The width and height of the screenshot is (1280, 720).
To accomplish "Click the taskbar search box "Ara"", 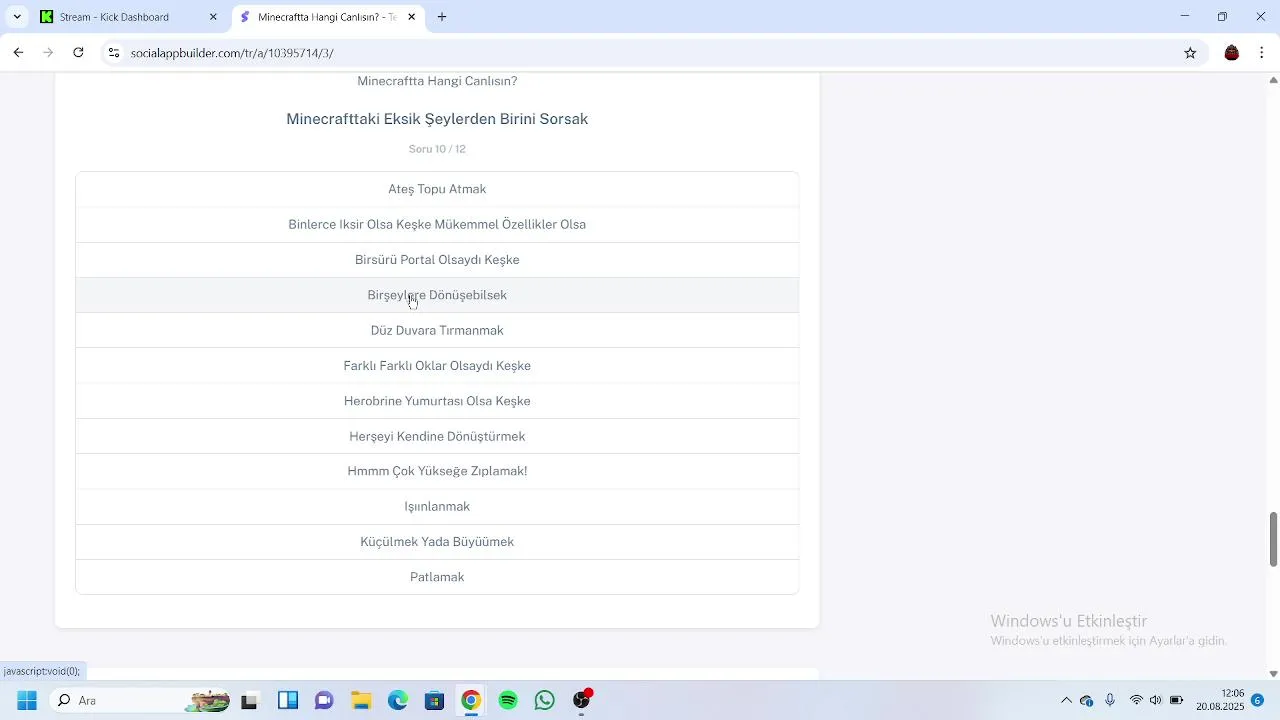I will [140, 700].
